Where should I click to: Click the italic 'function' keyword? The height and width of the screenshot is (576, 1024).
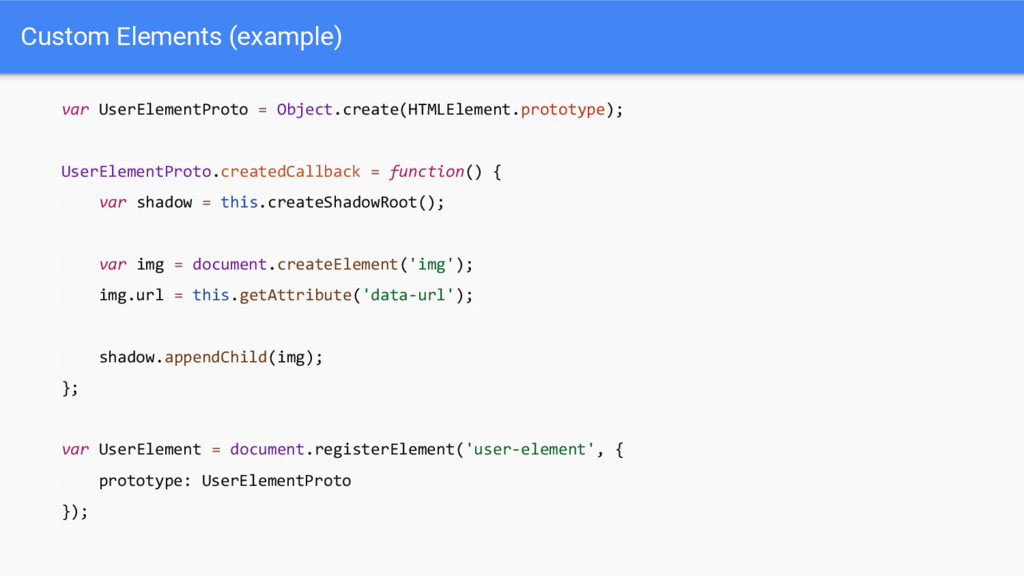click(426, 172)
